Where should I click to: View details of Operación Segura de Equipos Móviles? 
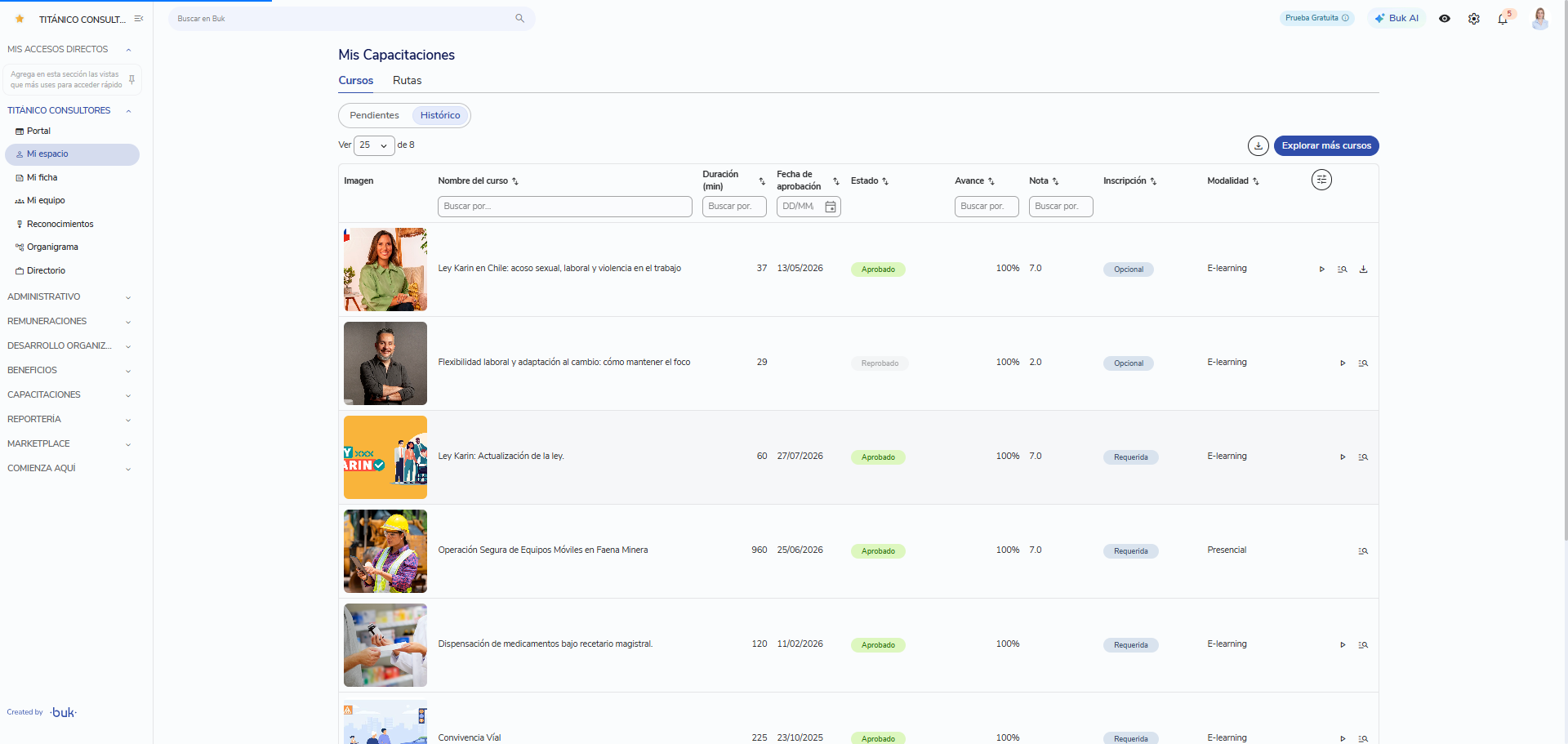click(x=1363, y=551)
